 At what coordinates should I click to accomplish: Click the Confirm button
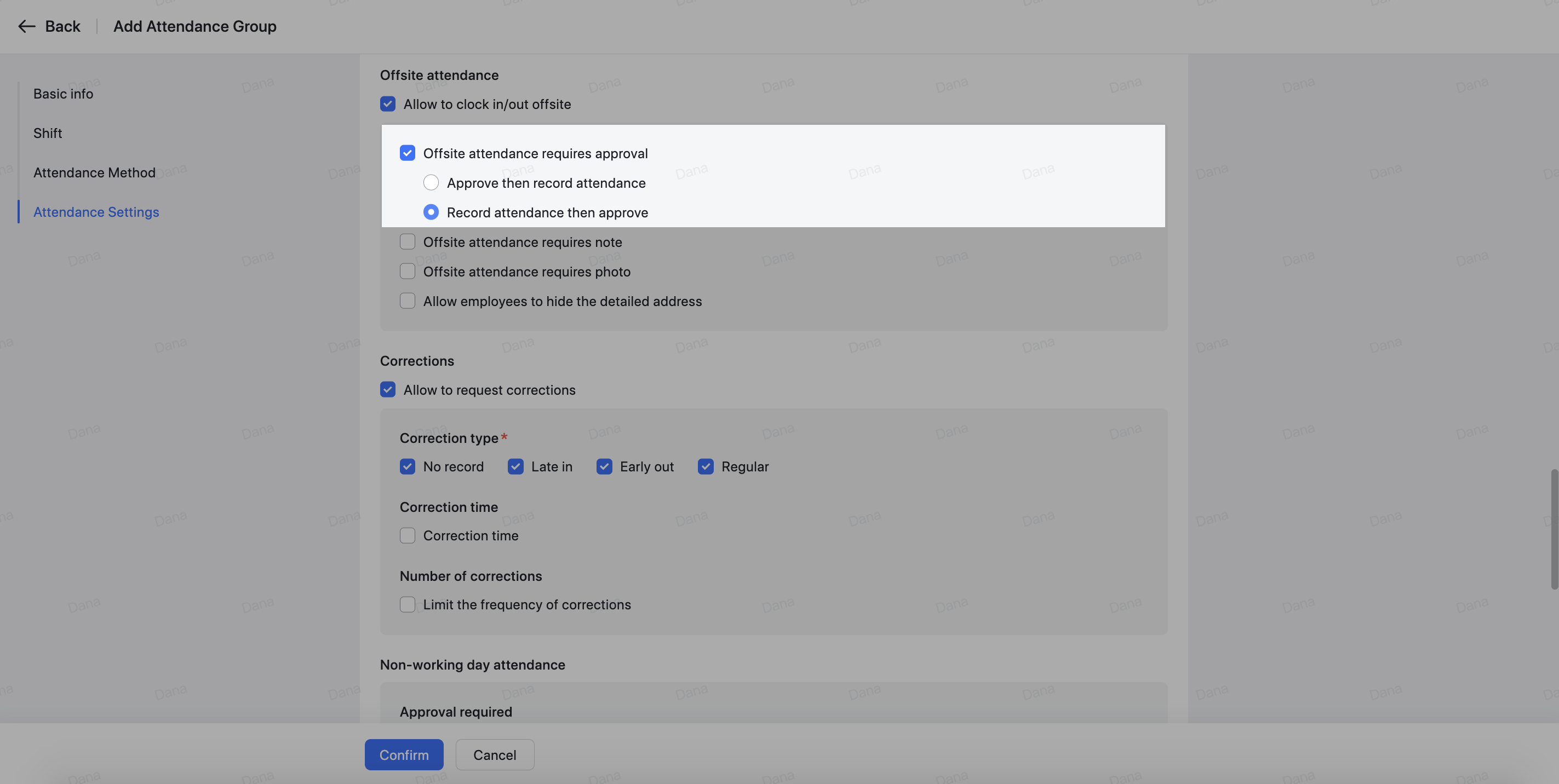click(x=404, y=755)
